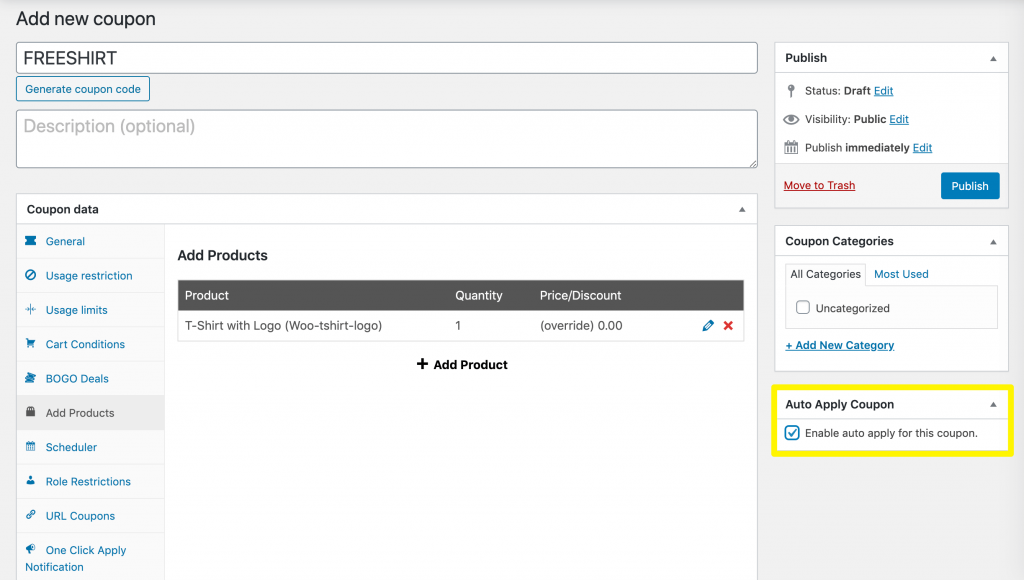Collapse the Auto Apply Coupon panel
Screen dimensions: 1024x580
[x=993, y=405]
